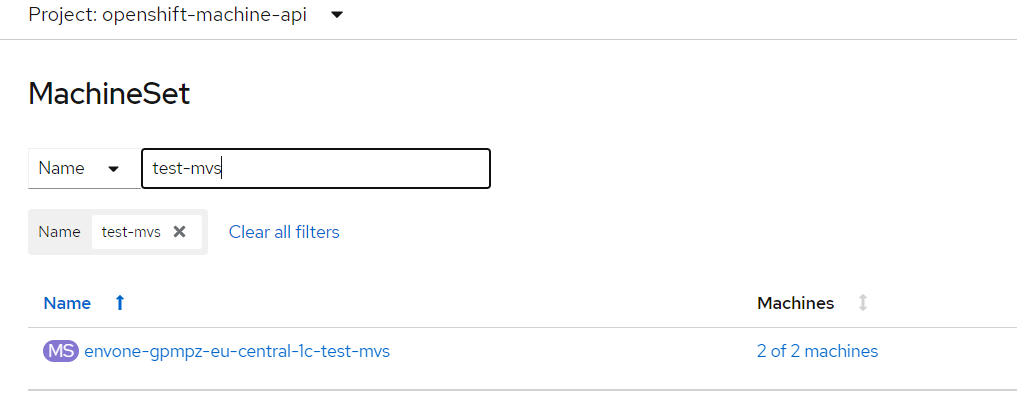Open envone-gpmpz-eu-central-1c-test-mvs machine set
This screenshot has height=408, width=1017.
click(237, 351)
